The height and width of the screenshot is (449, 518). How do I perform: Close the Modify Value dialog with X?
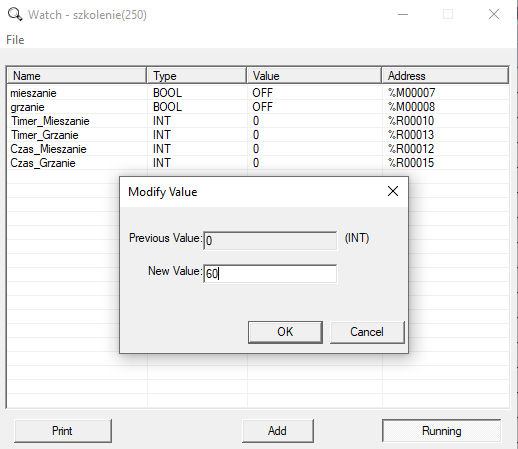pyautogui.click(x=393, y=191)
